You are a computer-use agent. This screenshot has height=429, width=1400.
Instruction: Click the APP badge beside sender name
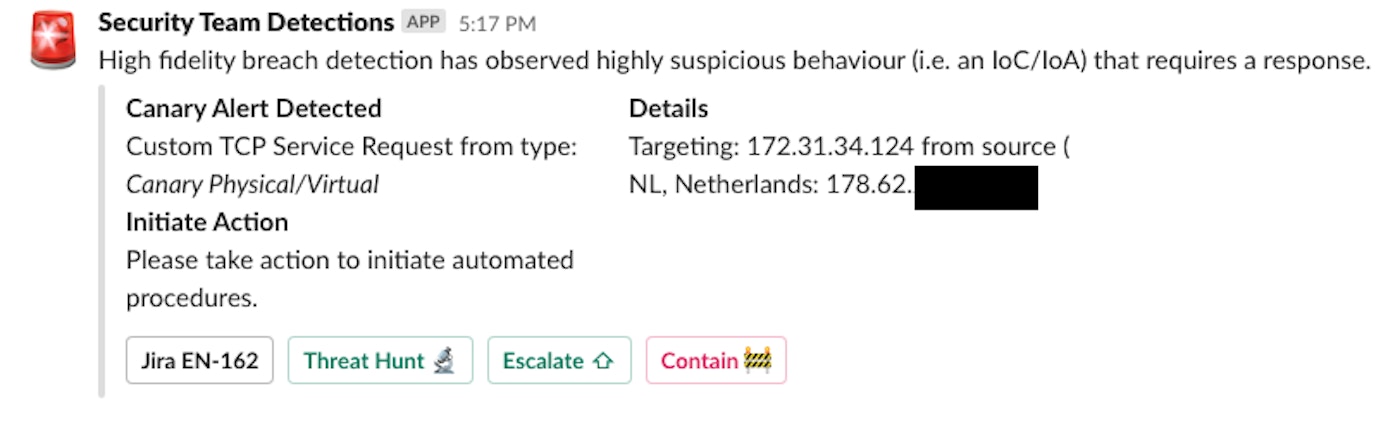[424, 22]
